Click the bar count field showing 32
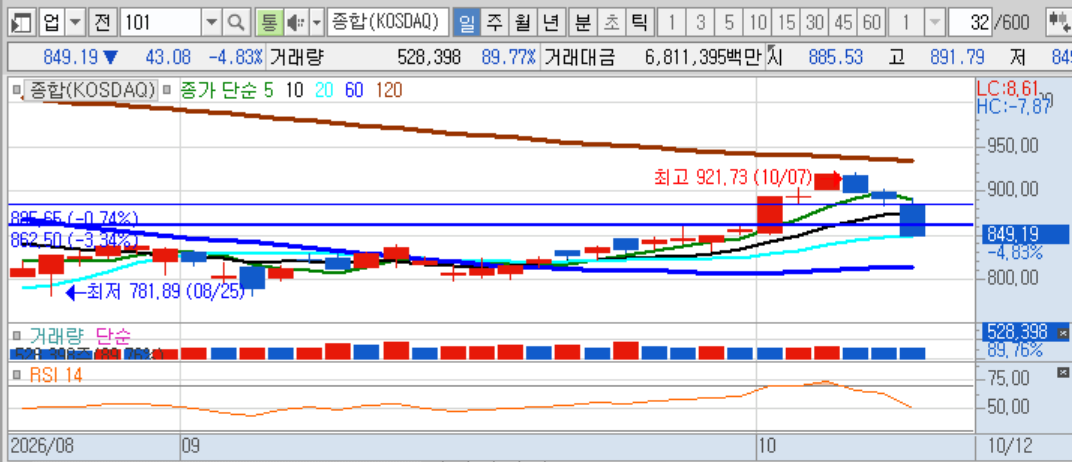Screen dimensions: 1072x462 [971, 23]
